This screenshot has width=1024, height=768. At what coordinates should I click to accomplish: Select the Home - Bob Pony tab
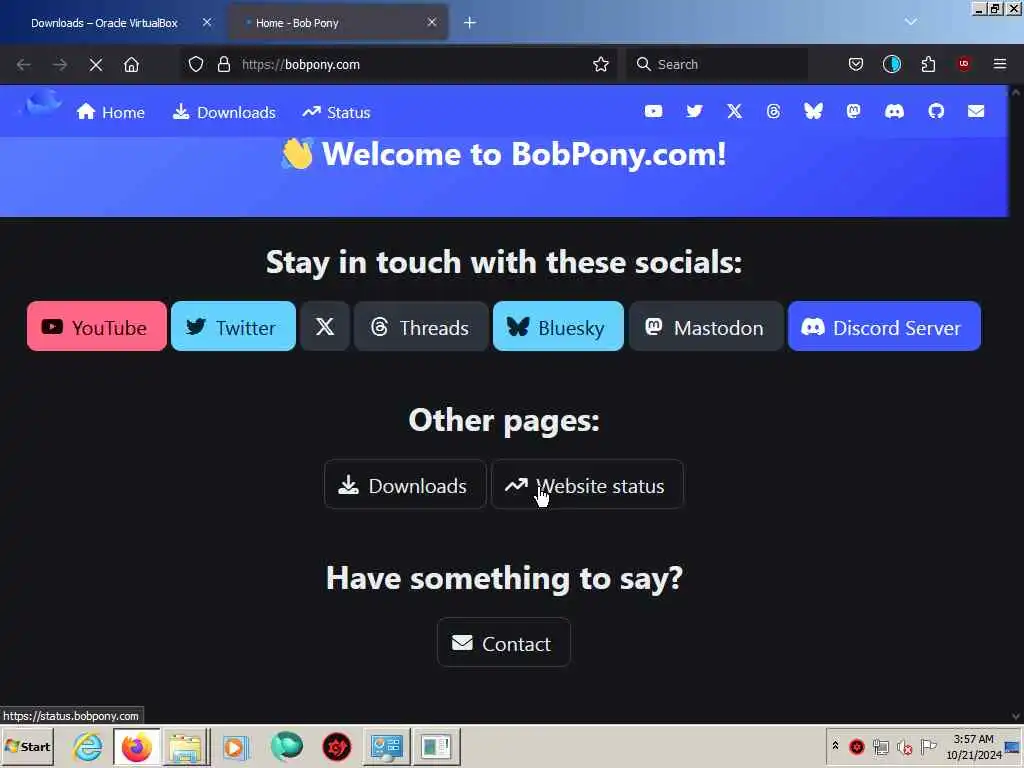click(338, 23)
